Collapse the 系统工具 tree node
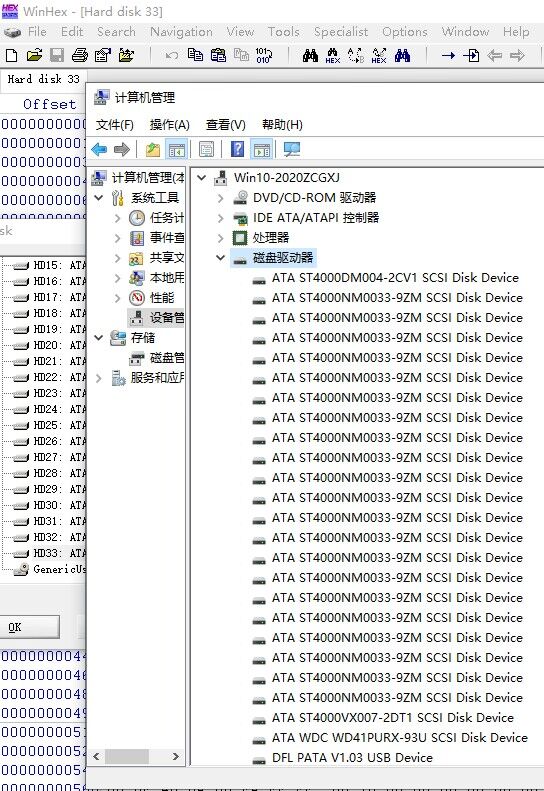The width and height of the screenshot is (544, 791). (x=99, y=198)
